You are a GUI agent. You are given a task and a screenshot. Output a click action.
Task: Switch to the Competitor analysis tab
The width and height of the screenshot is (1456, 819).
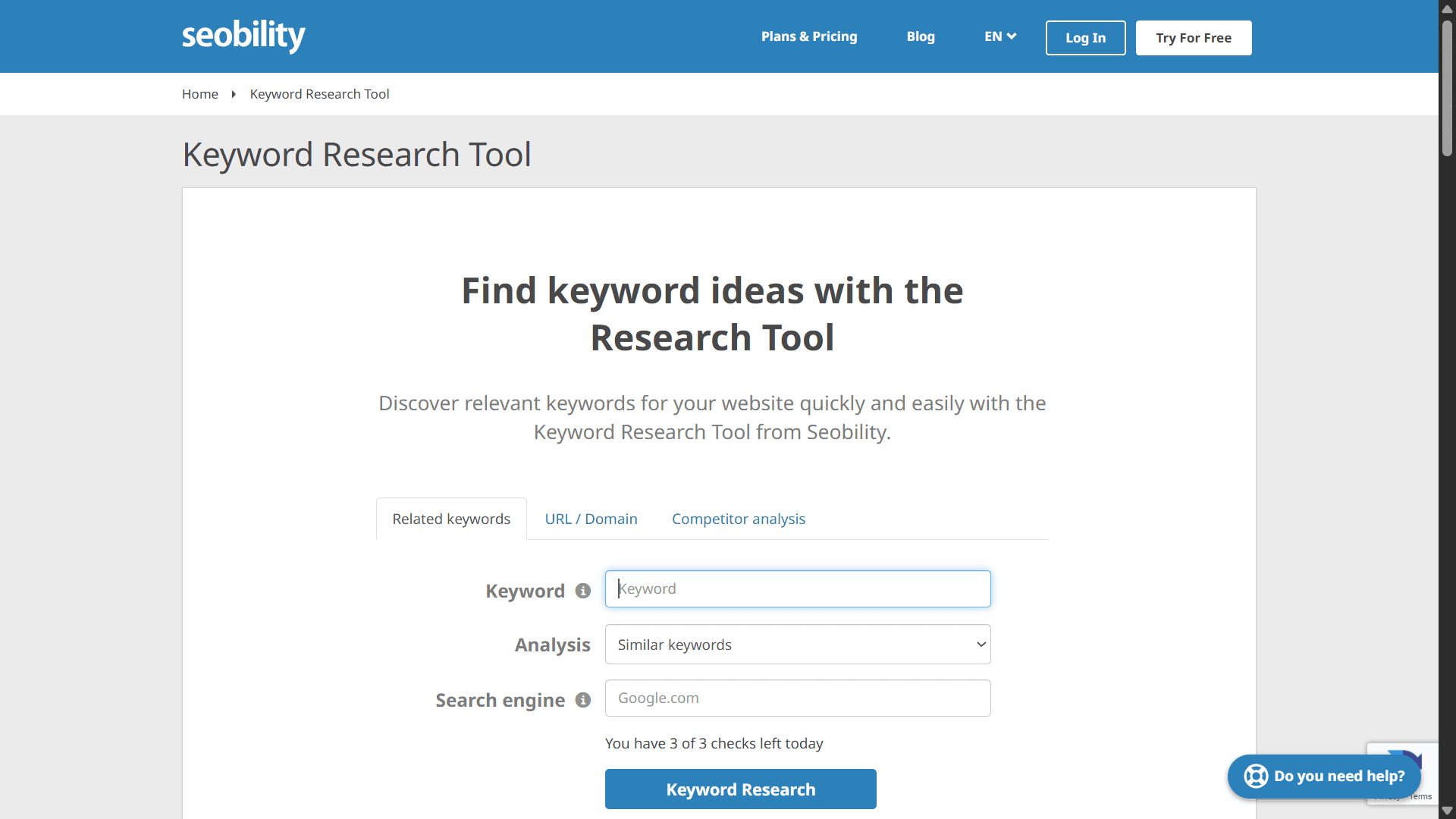tap(739, 519)
